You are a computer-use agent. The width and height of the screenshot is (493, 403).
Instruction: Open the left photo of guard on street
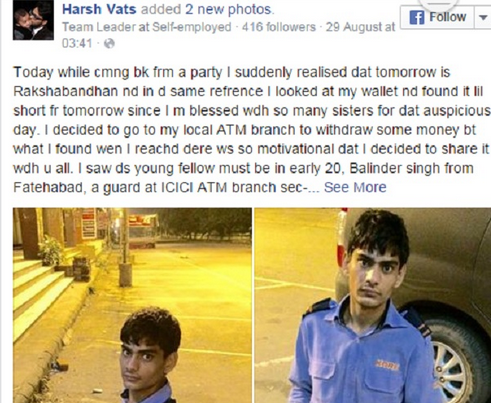click(132, 305)
